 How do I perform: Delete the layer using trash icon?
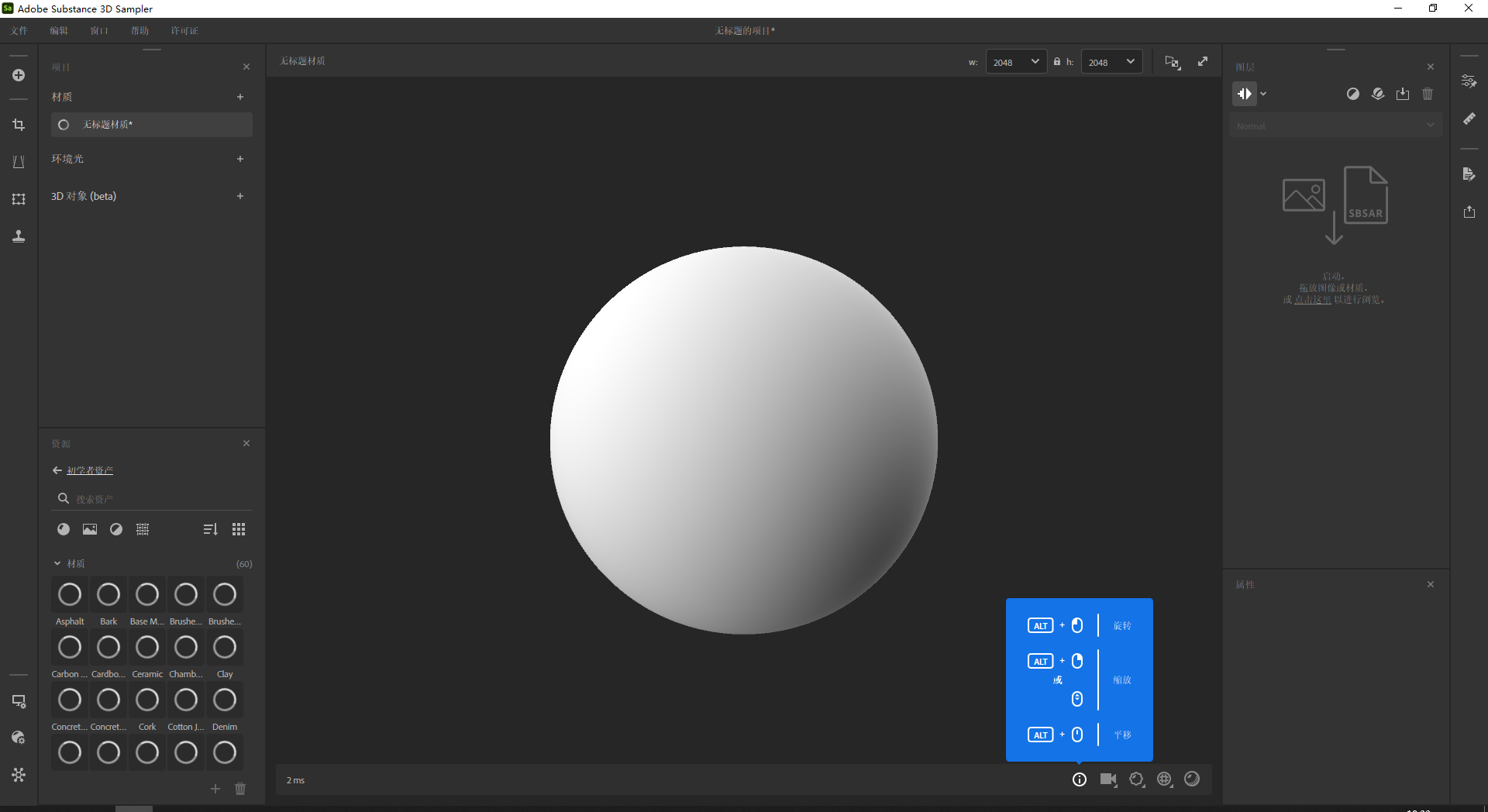(x=1428, y=94)
